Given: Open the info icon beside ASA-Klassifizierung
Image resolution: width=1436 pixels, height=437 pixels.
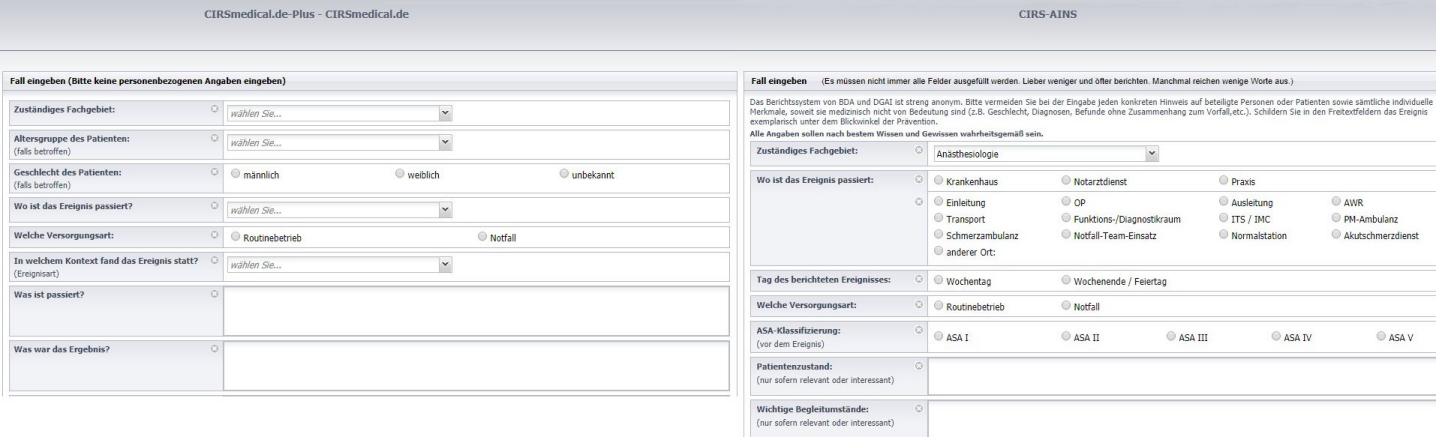Looking at the screenshot, I should (x=919, y=328).
